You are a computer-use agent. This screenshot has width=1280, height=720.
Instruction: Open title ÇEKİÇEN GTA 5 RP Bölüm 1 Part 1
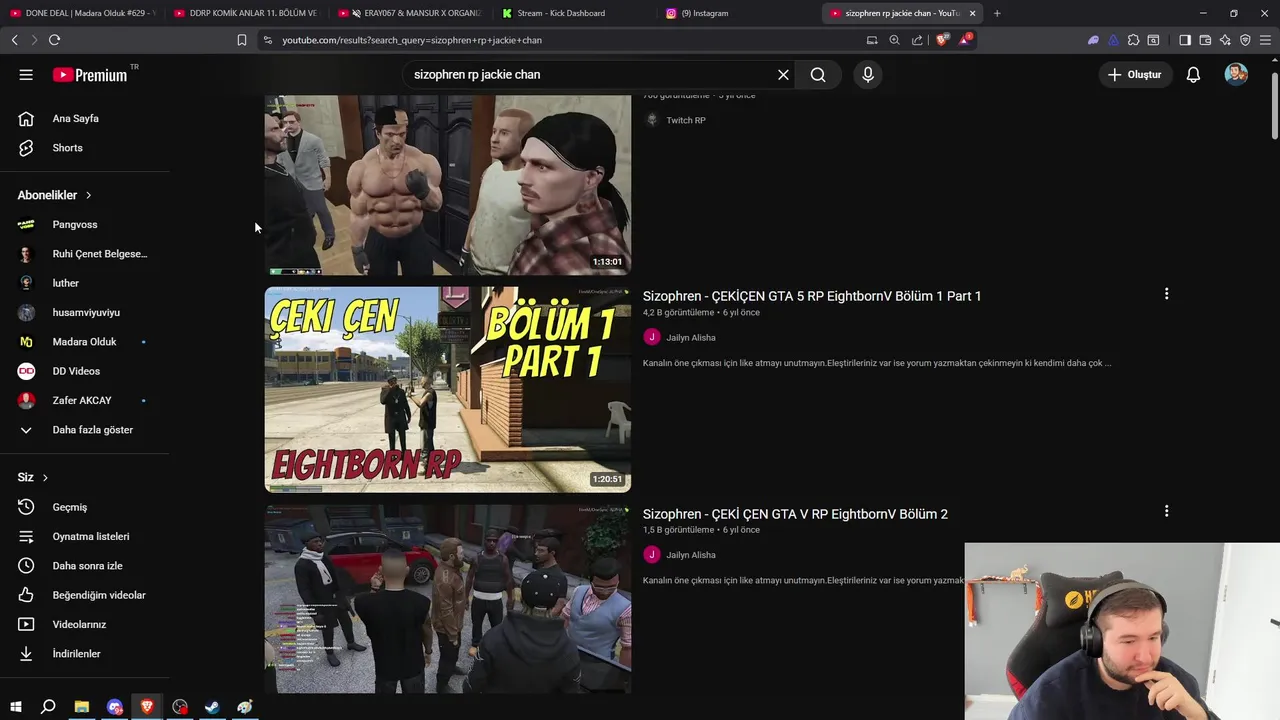812,296
